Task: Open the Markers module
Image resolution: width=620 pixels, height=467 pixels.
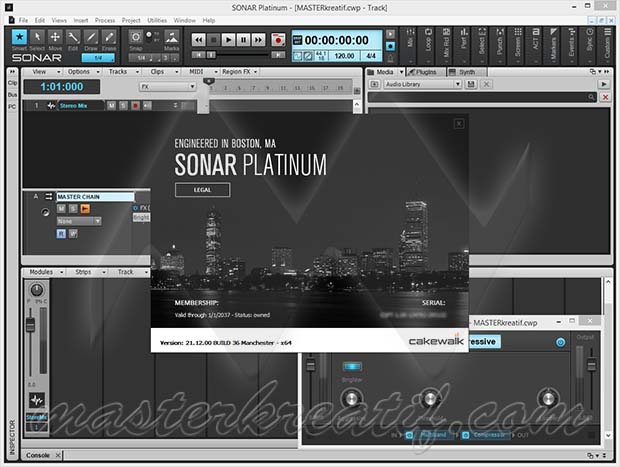Action: [554, 44]
